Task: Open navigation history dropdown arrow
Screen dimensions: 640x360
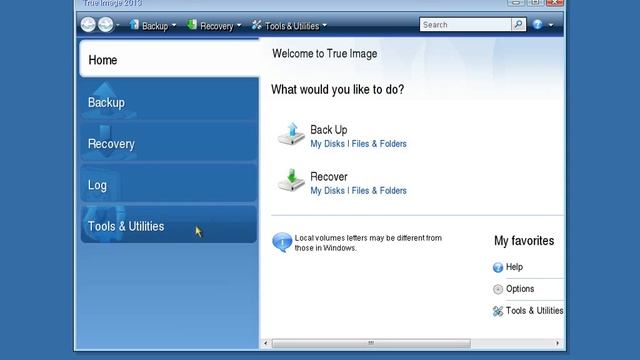Action: [x=118, y=25]
